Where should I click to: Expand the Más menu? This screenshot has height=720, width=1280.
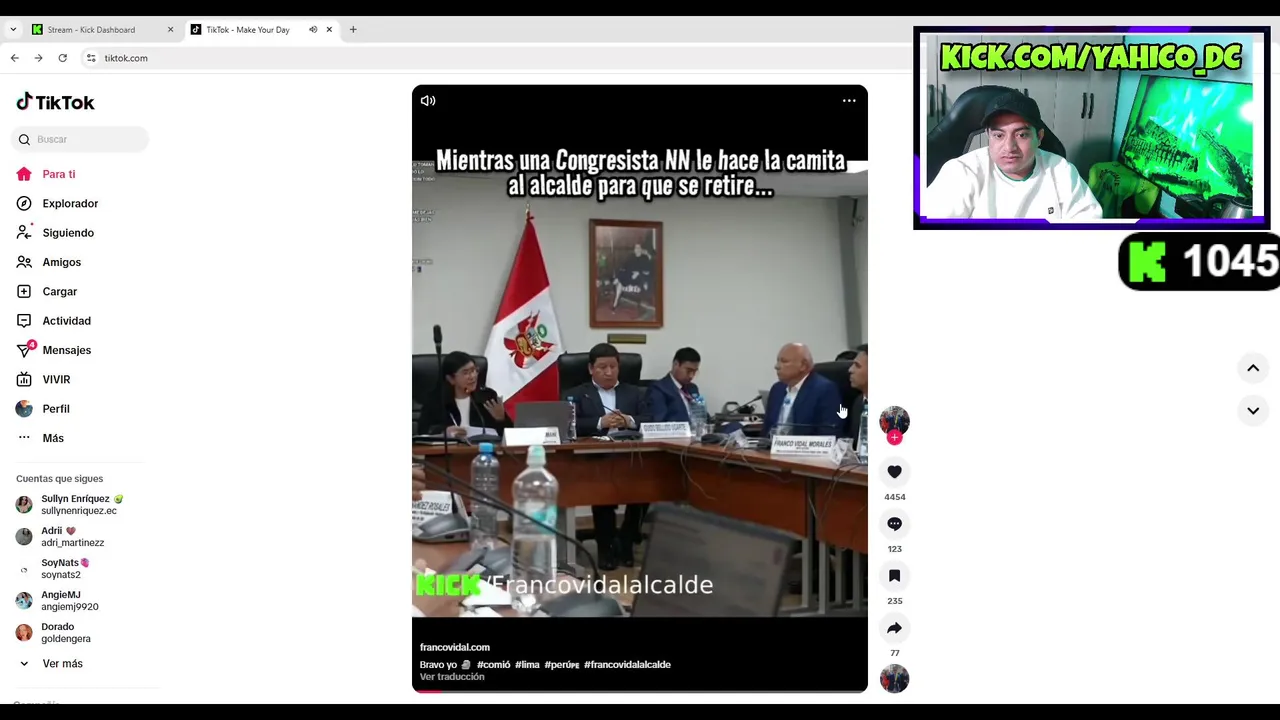pyautogui.click(x=52, y=438)
